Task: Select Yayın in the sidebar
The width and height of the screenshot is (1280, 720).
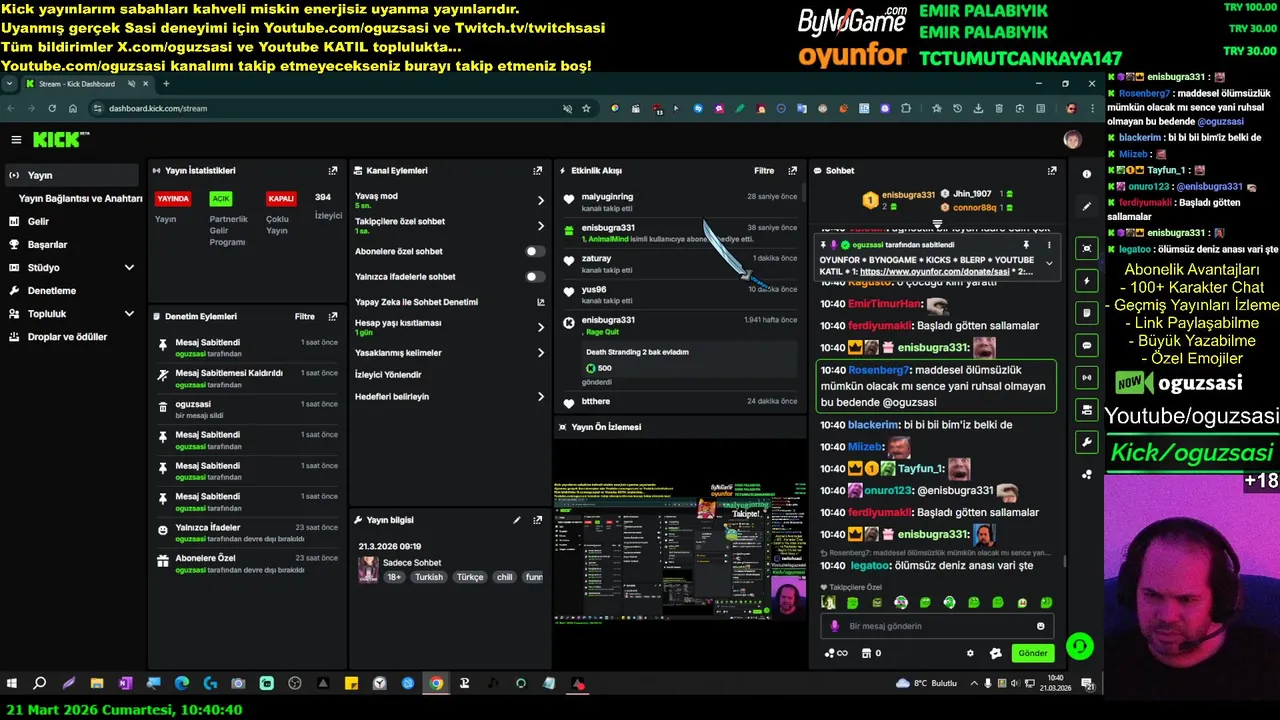Action: pos(72,175)
